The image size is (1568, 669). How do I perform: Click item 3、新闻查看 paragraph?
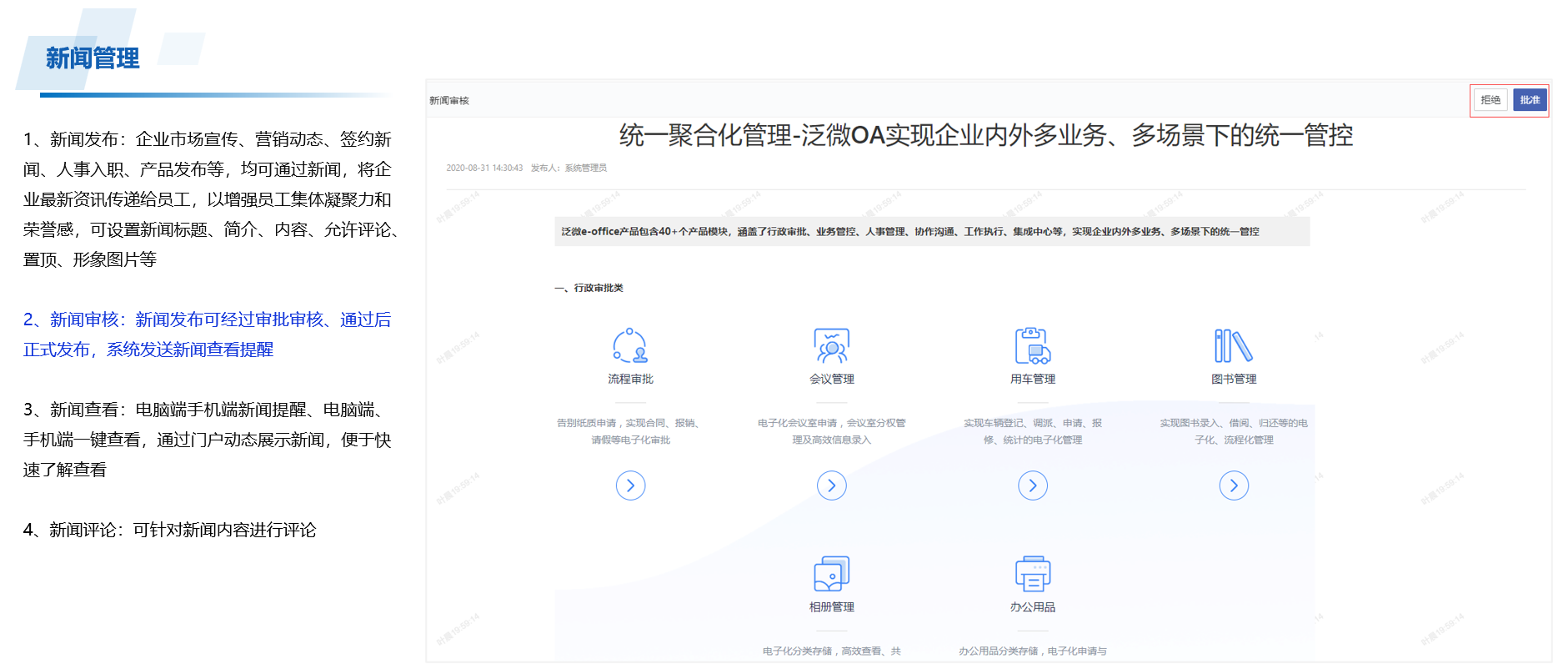point(207,440)
